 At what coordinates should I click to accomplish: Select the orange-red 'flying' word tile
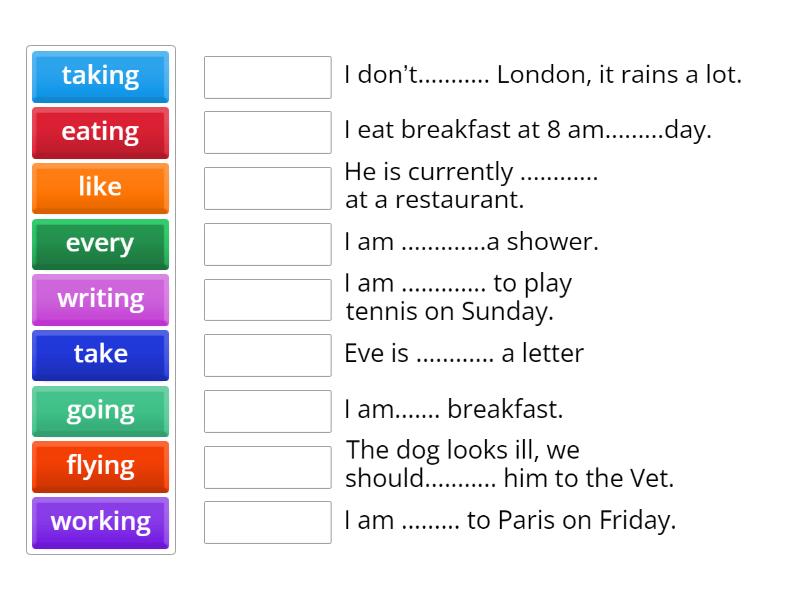point(100,465)
